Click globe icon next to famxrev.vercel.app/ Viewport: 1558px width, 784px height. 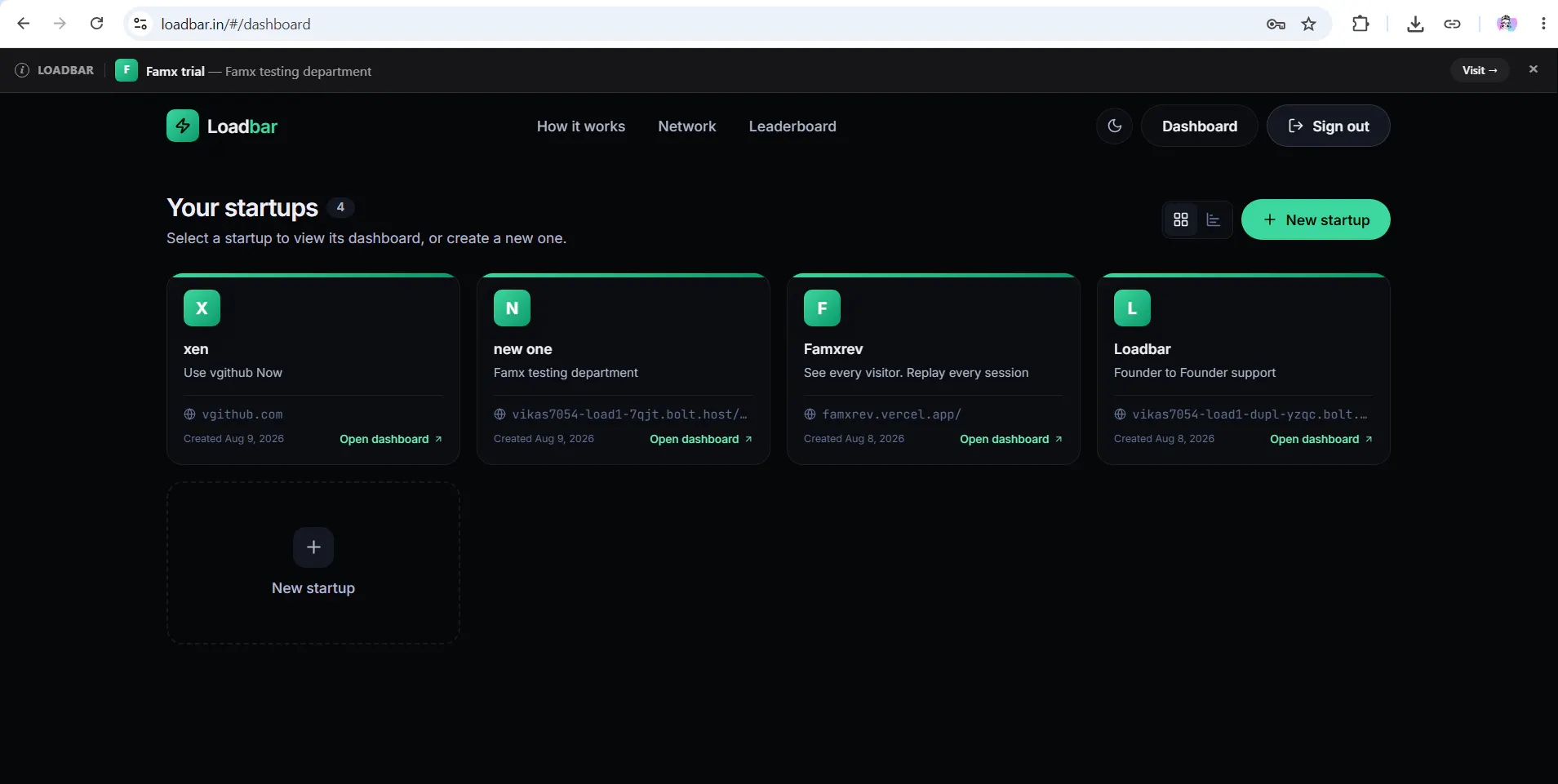pos(810,414)
